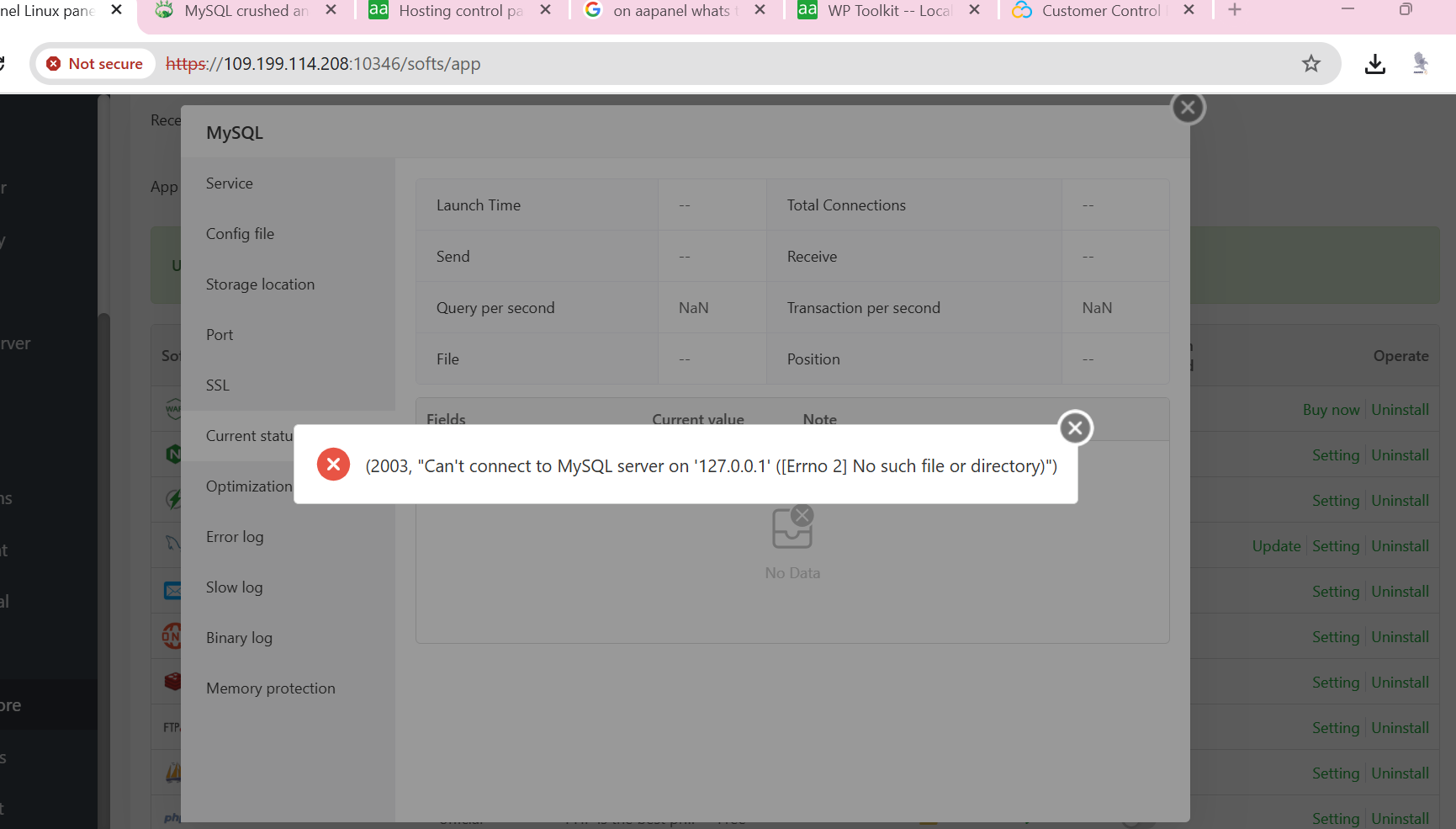The height and width of the screenshot is (829, 1456).
Task: Click the 'Not secure' site info chip
Action: point(95,64)
